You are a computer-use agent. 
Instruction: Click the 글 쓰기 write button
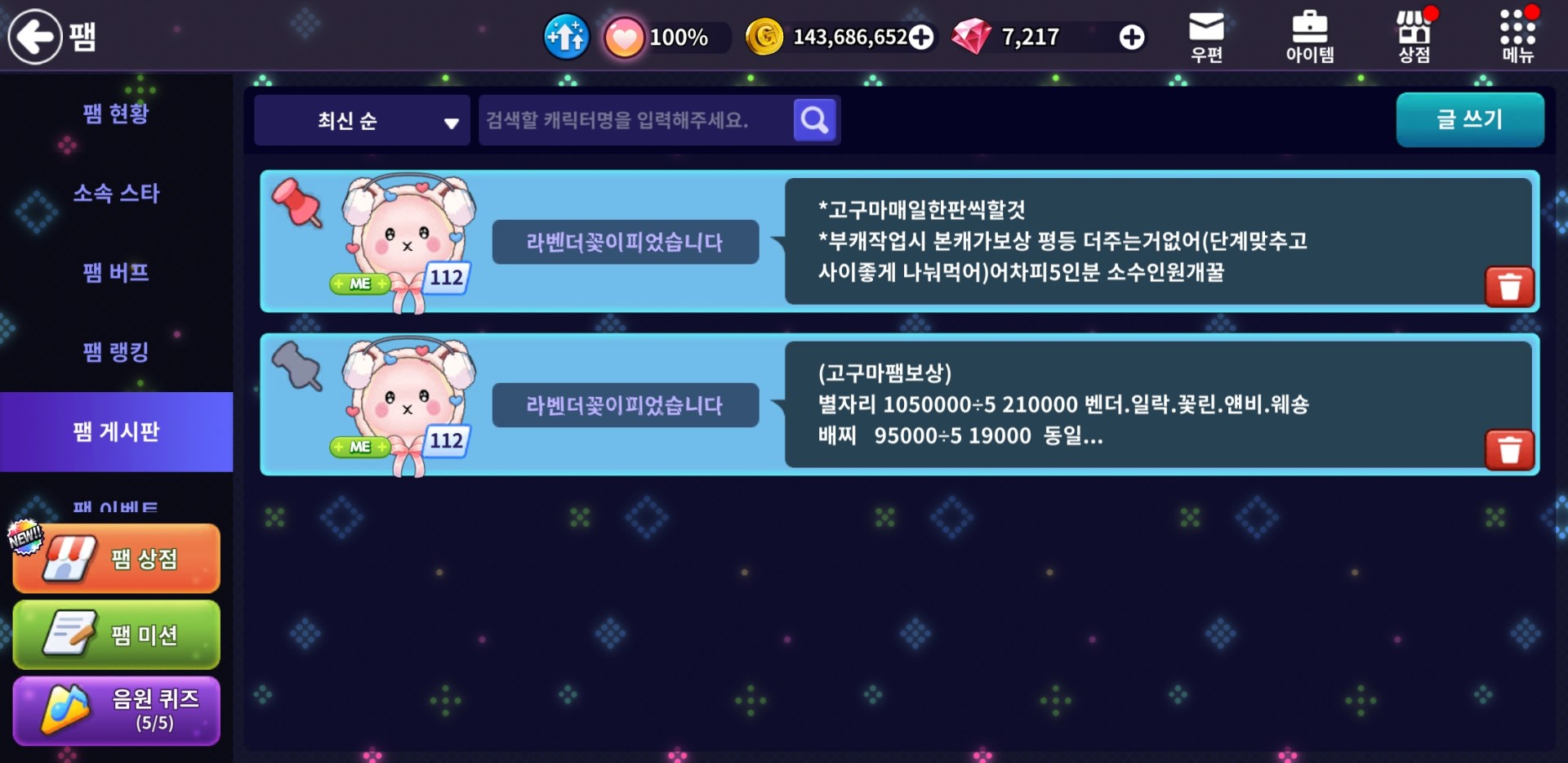[x=1470, y=119]
